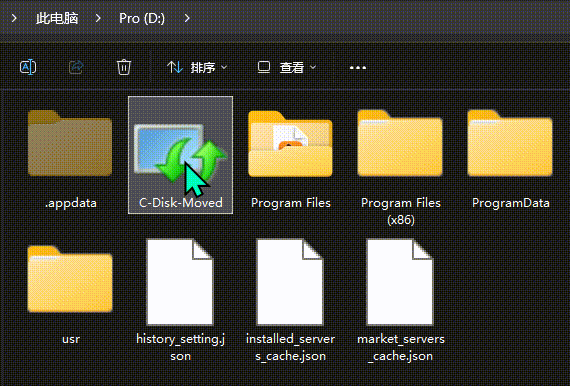Select the .appdata folder icon
The image size is (570, 386).
[70, 143]
